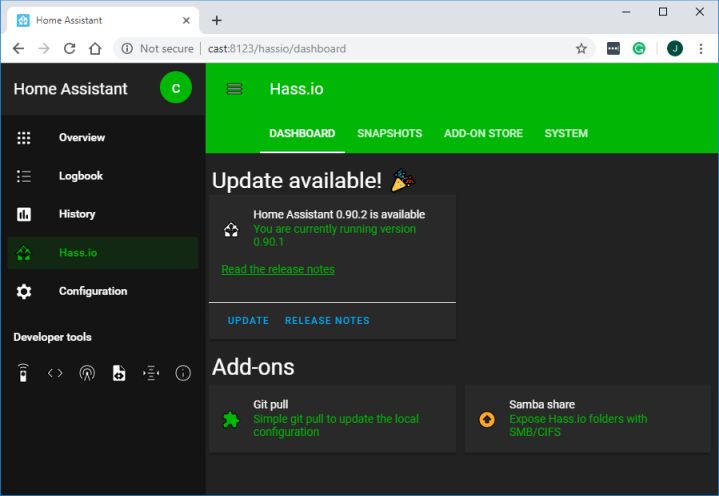
Task: Click the UPDATE button
Action: tap(248, 320)
